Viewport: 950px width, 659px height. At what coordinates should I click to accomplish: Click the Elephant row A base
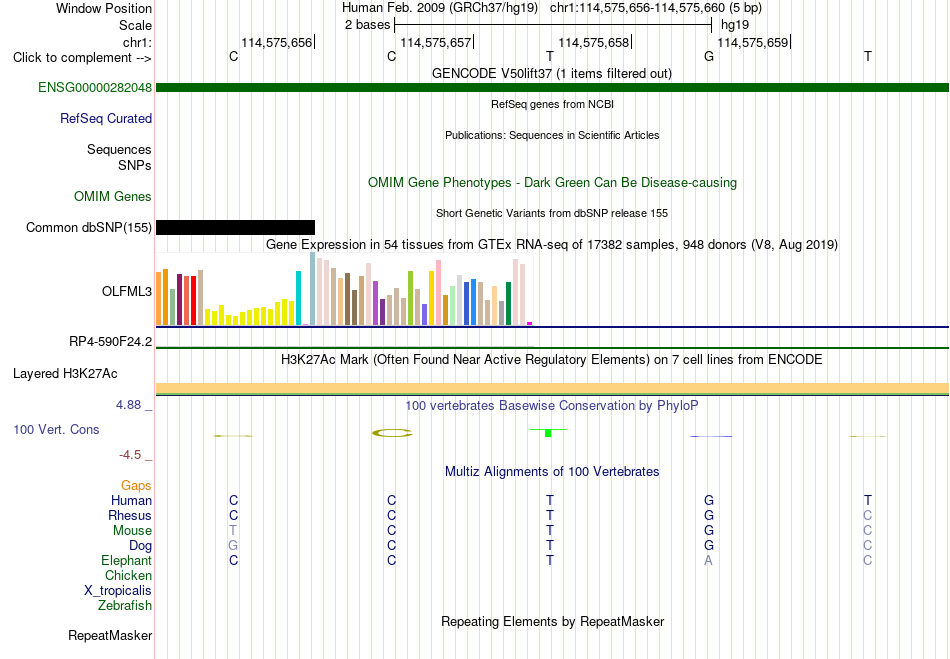click(x=708, y=560)
